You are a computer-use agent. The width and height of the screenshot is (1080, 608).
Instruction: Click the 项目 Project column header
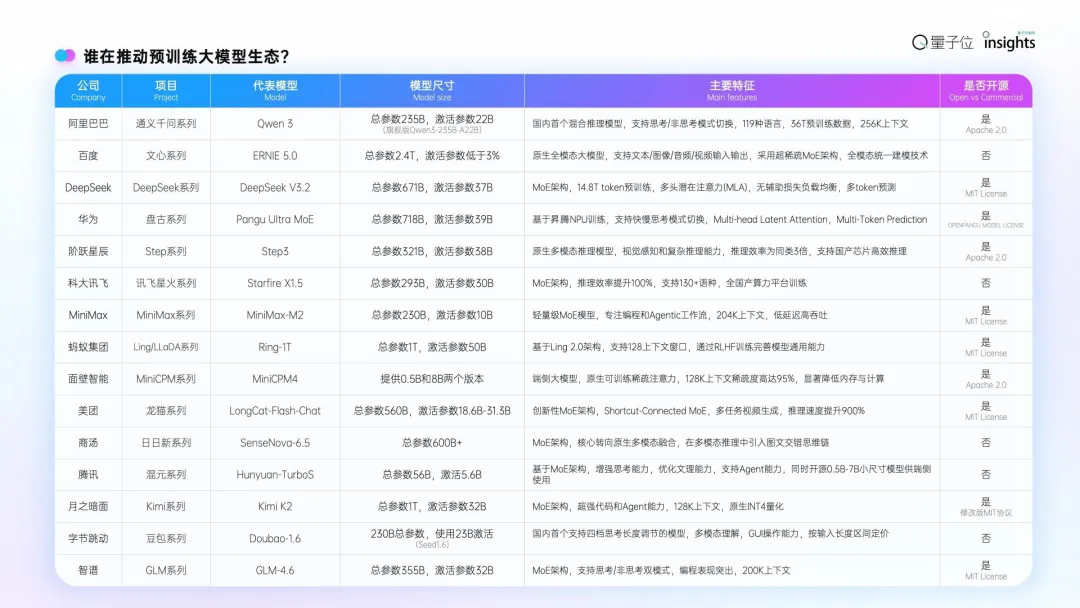[166, 90]
